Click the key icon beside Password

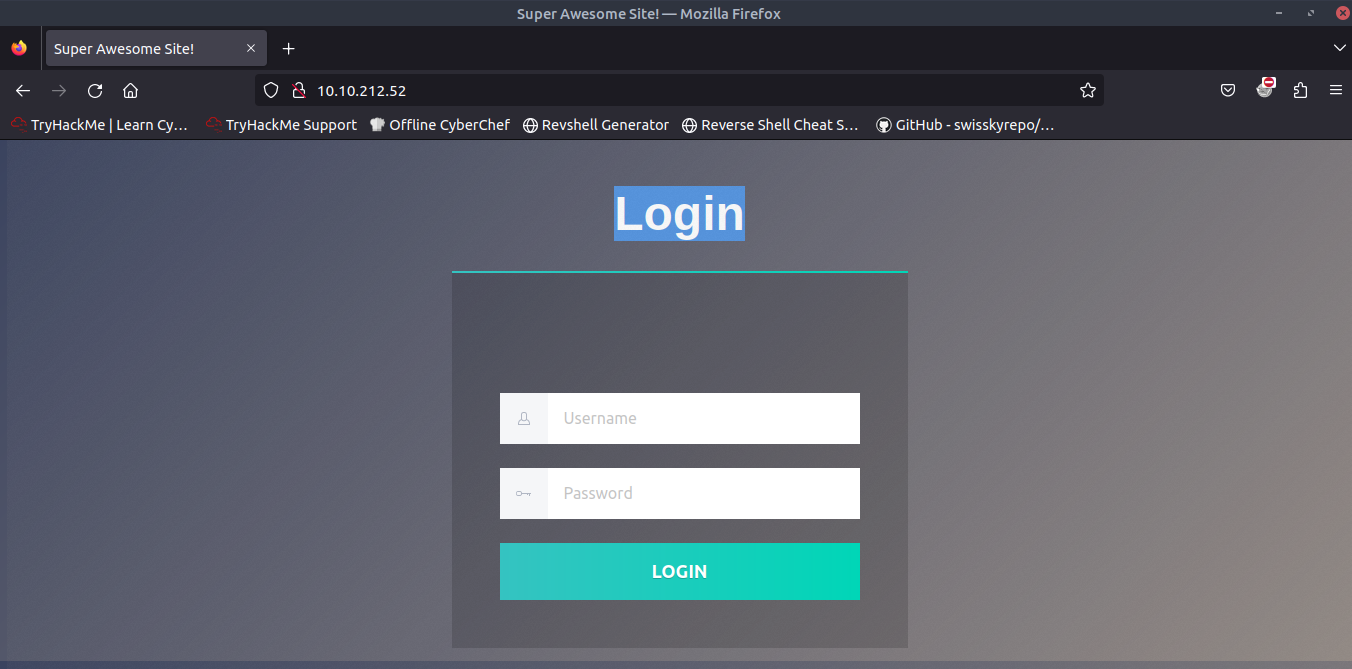[x=524, y=493]
